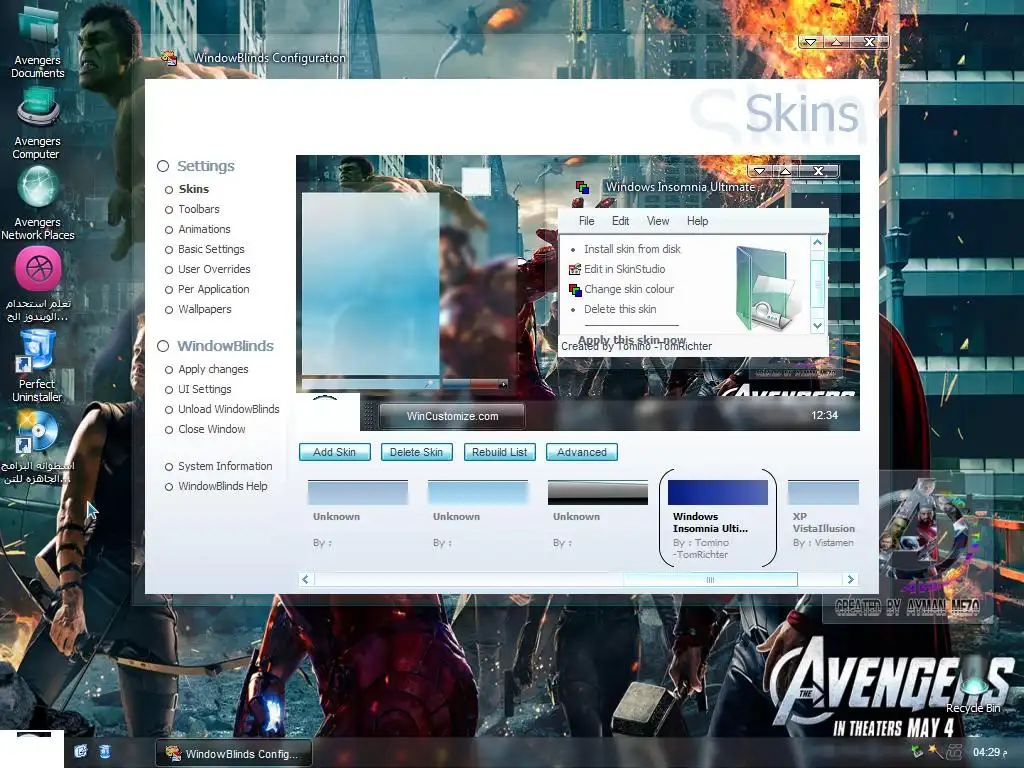Select UI Settings radio option

pos(168,390)
